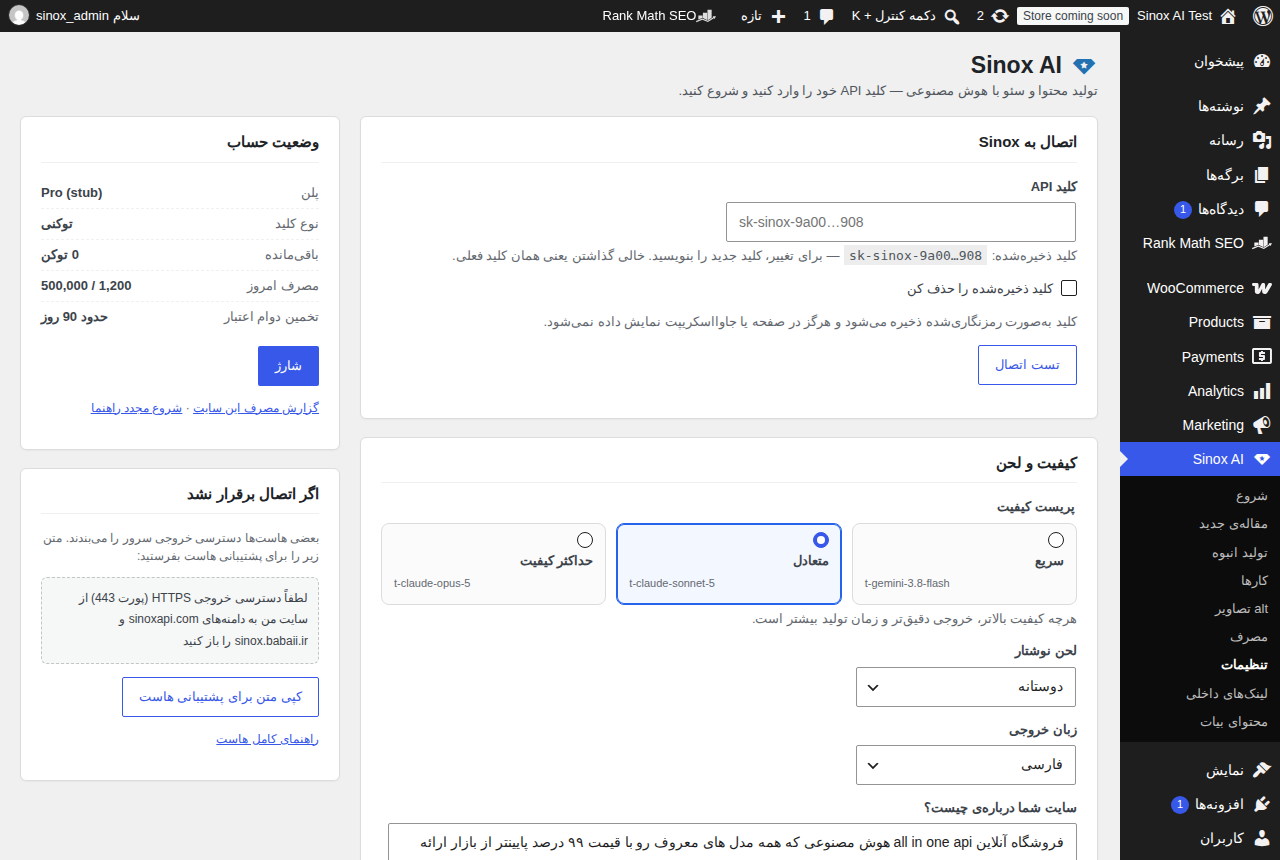Click the pages icon for برگه‌ها
The width and height of the screenshot is (1280, 860).
[1261, 175]
